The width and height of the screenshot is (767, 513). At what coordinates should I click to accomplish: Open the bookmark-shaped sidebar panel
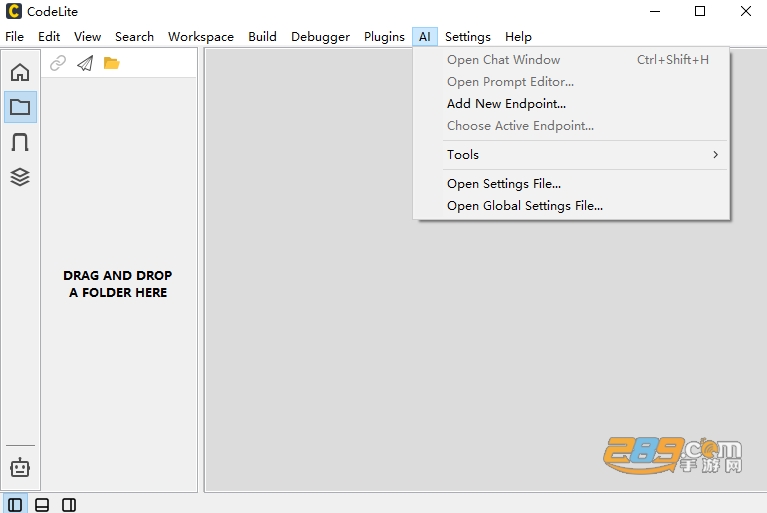(x=20, y=142)
